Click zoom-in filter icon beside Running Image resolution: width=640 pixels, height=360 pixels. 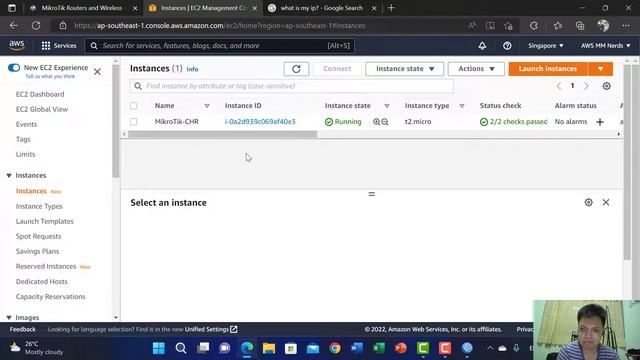click(x=376, y=122)
